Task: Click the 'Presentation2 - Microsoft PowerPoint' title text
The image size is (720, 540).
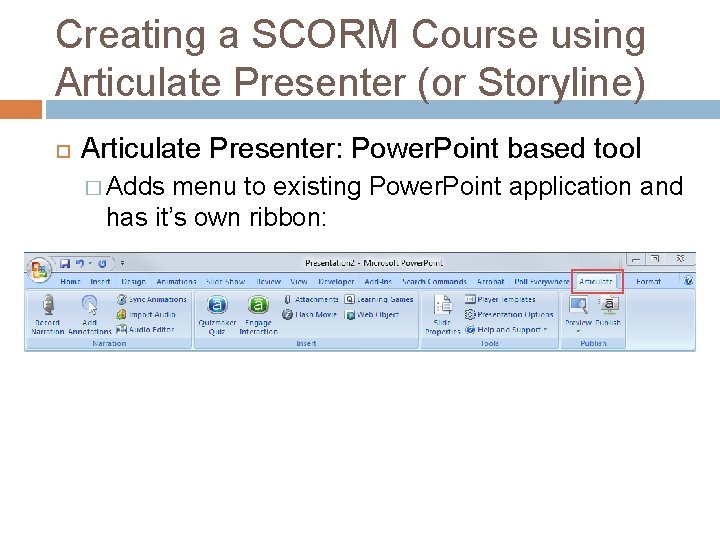Action: coord(374,263)
